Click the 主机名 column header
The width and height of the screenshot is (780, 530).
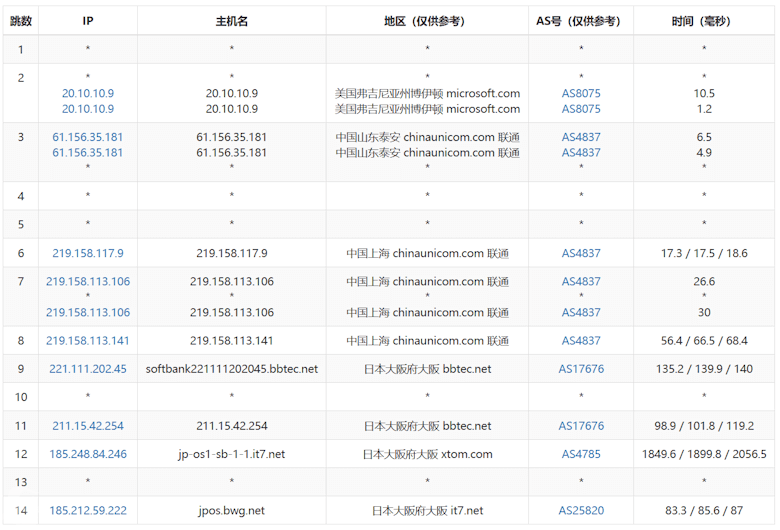(x=232, y=21)
